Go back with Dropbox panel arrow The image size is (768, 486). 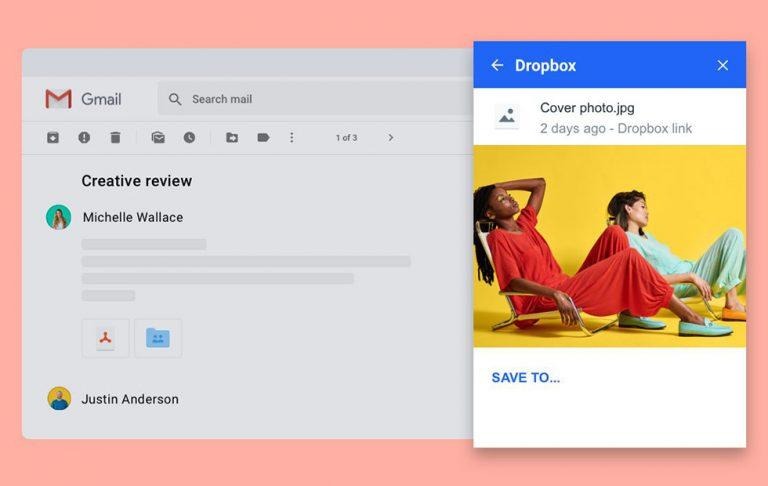coord(497,65)
